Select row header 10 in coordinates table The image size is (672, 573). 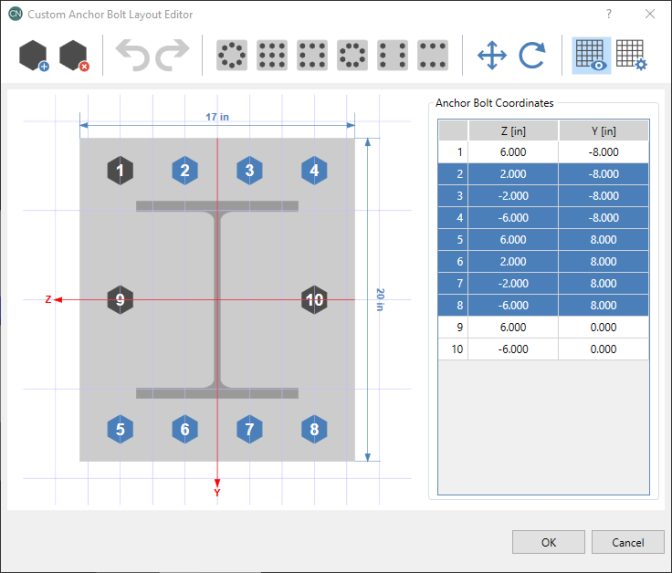pyautogui.click(x=453, y=350)
